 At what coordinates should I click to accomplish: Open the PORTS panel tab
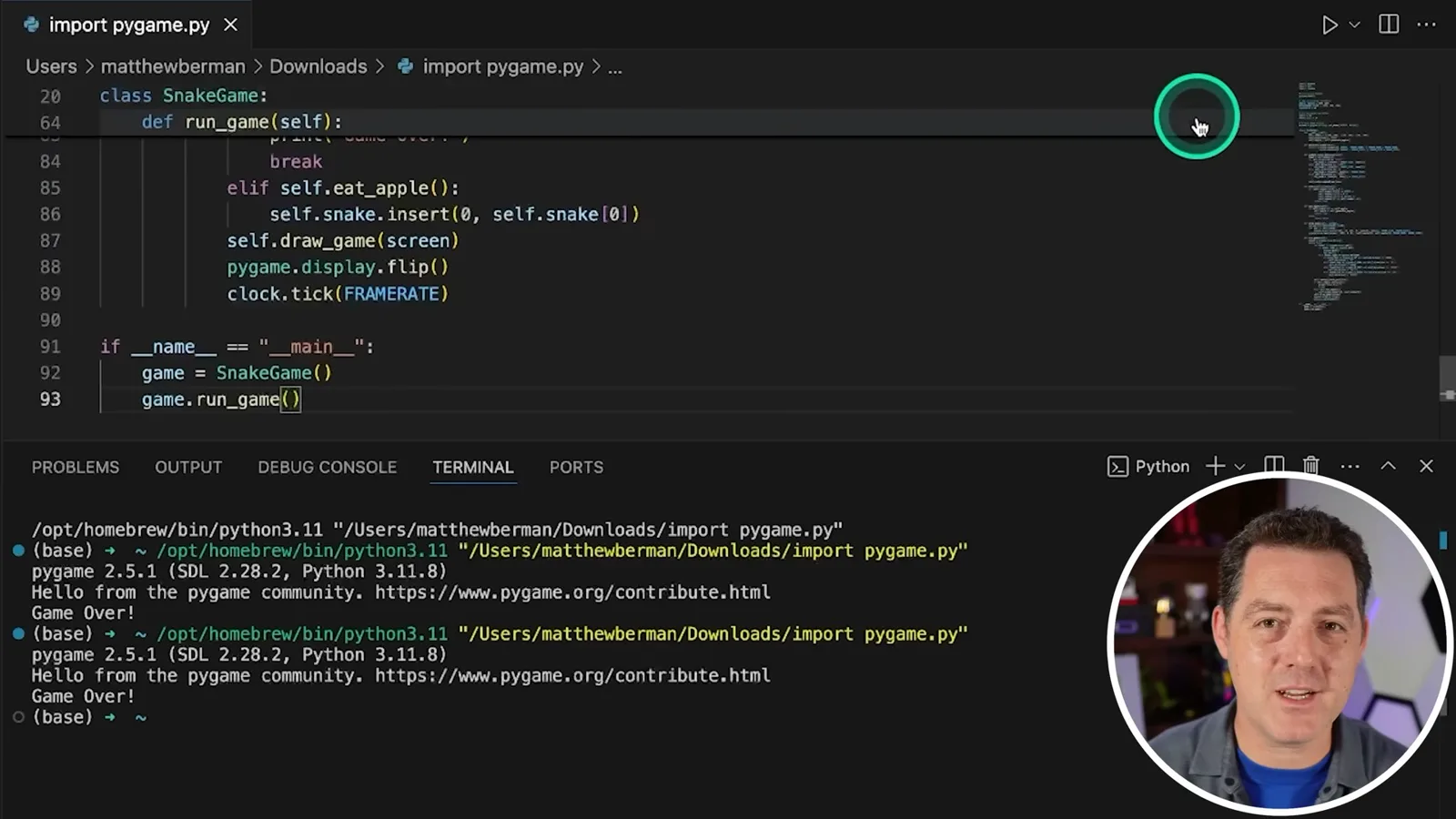tap(576, 467)
